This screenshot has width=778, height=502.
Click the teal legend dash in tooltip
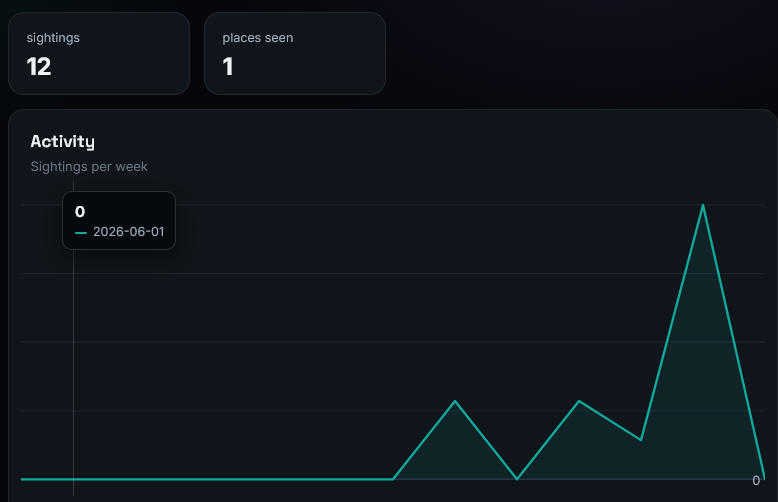point(81,233)
